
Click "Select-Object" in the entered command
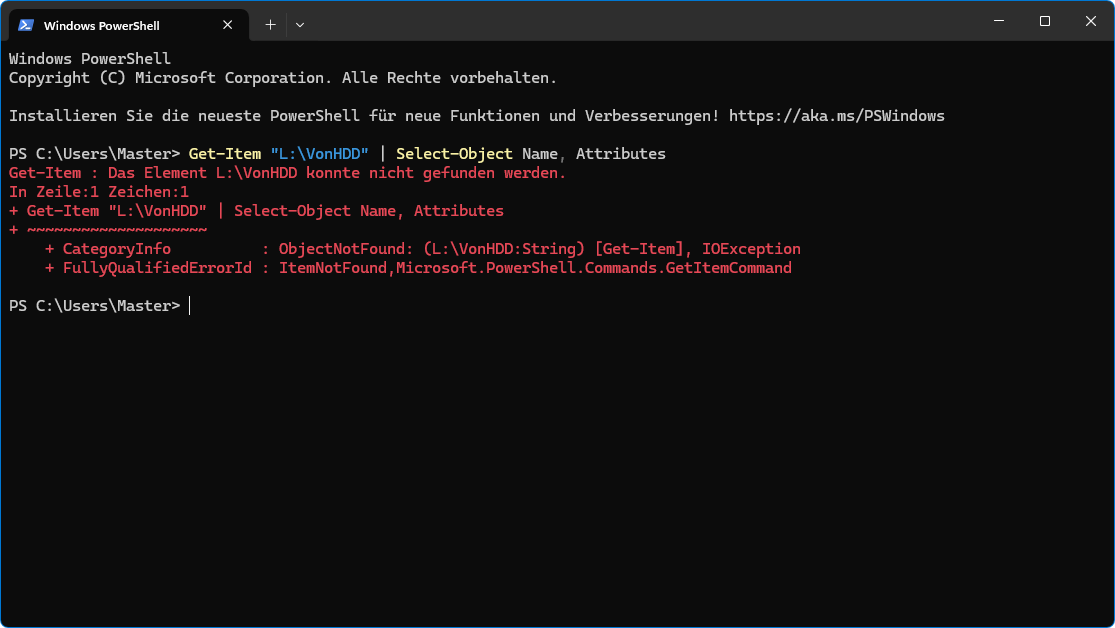tap(454, 154)
